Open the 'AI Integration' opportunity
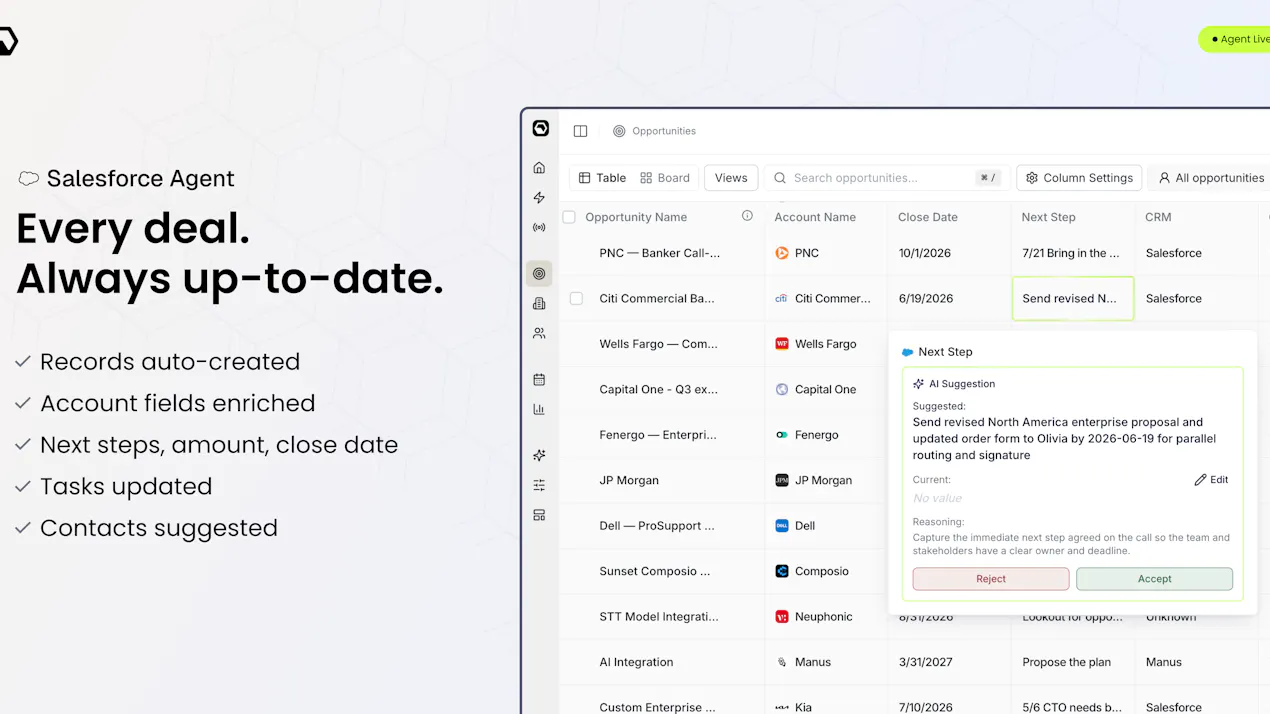 [636, 662]
